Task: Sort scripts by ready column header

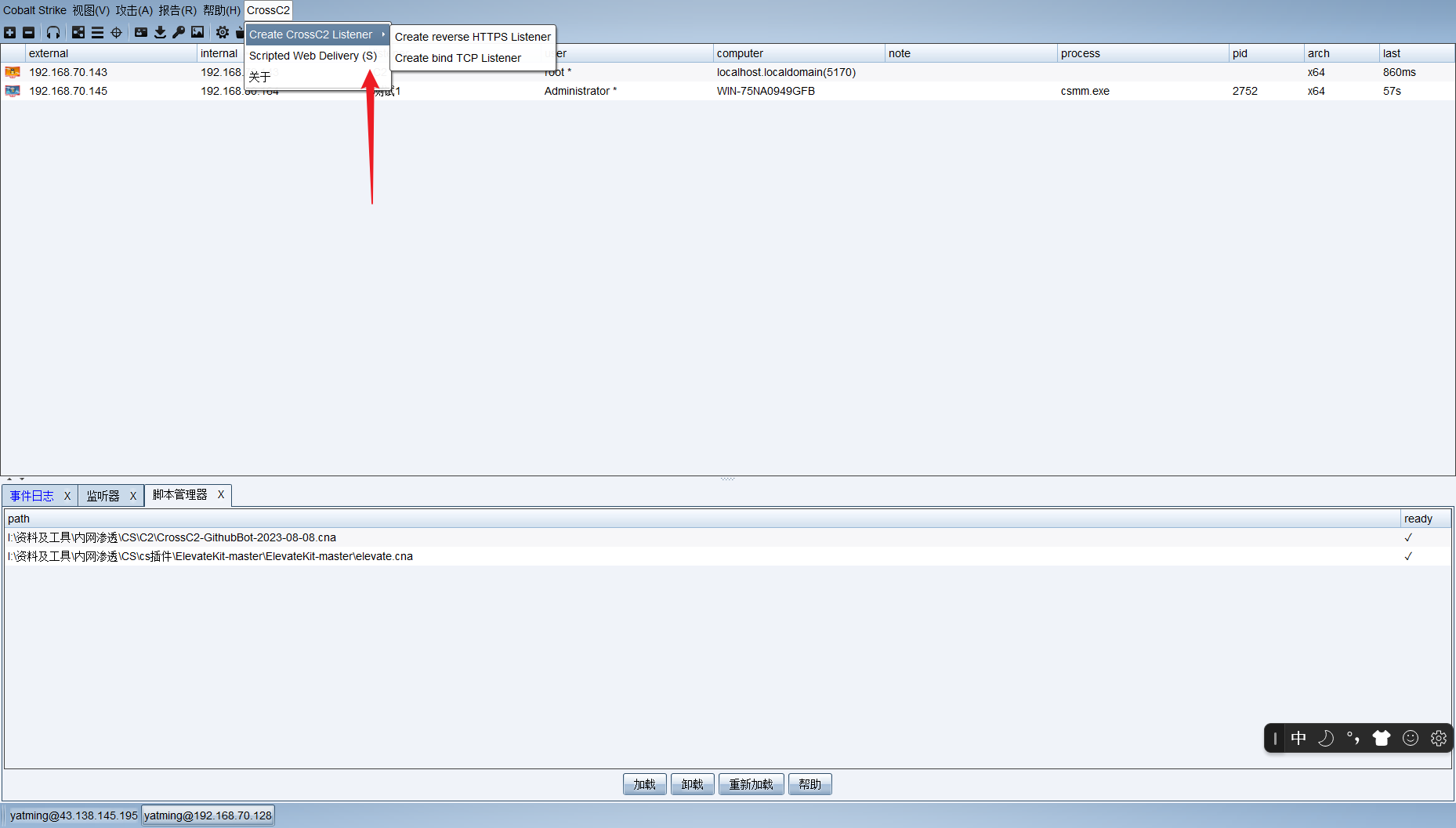Action: click(x=1426, y=519)
